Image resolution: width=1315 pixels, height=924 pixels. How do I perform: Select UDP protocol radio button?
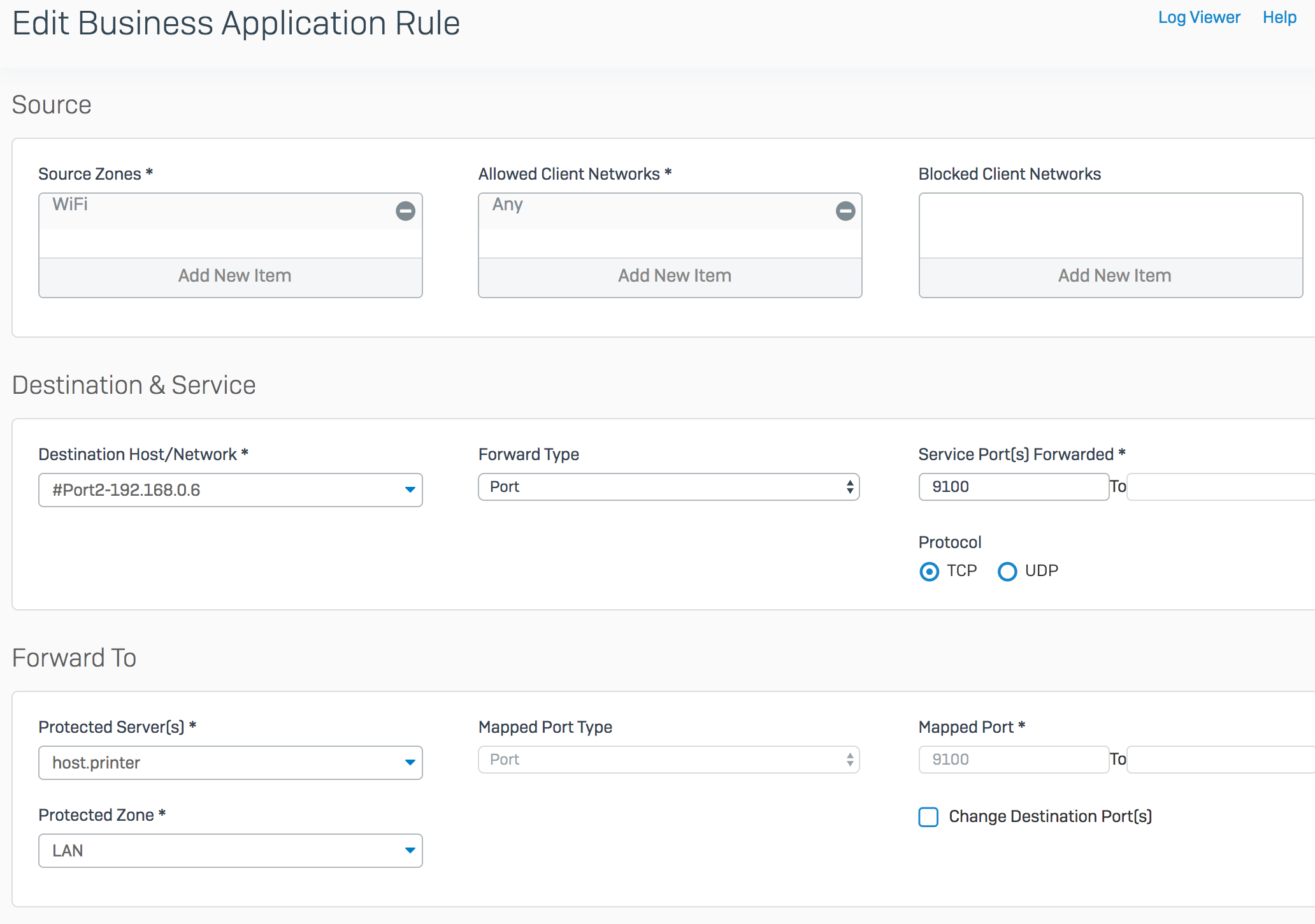click(1007, 572)
